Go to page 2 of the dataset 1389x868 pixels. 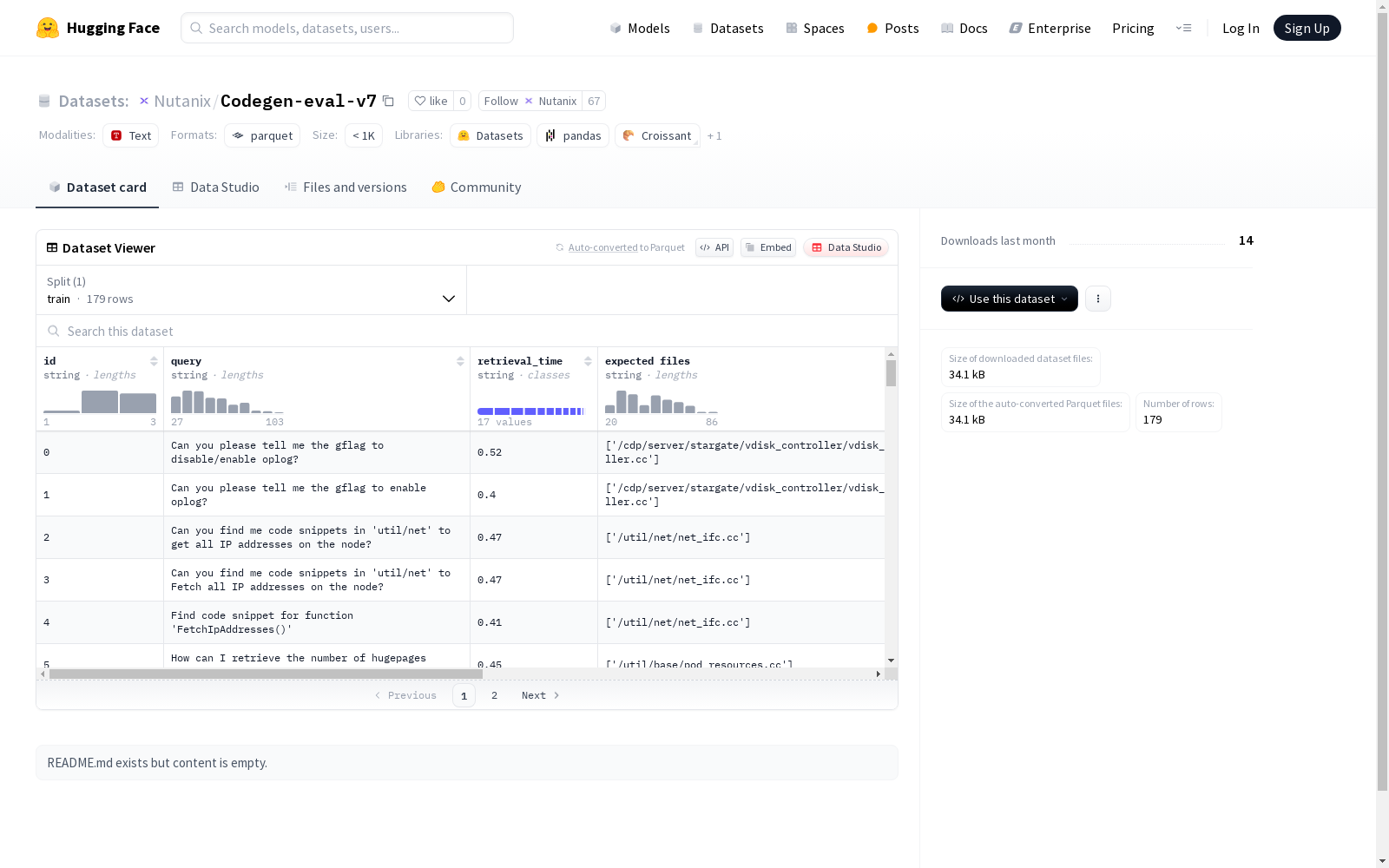click(x=494, y=695)
